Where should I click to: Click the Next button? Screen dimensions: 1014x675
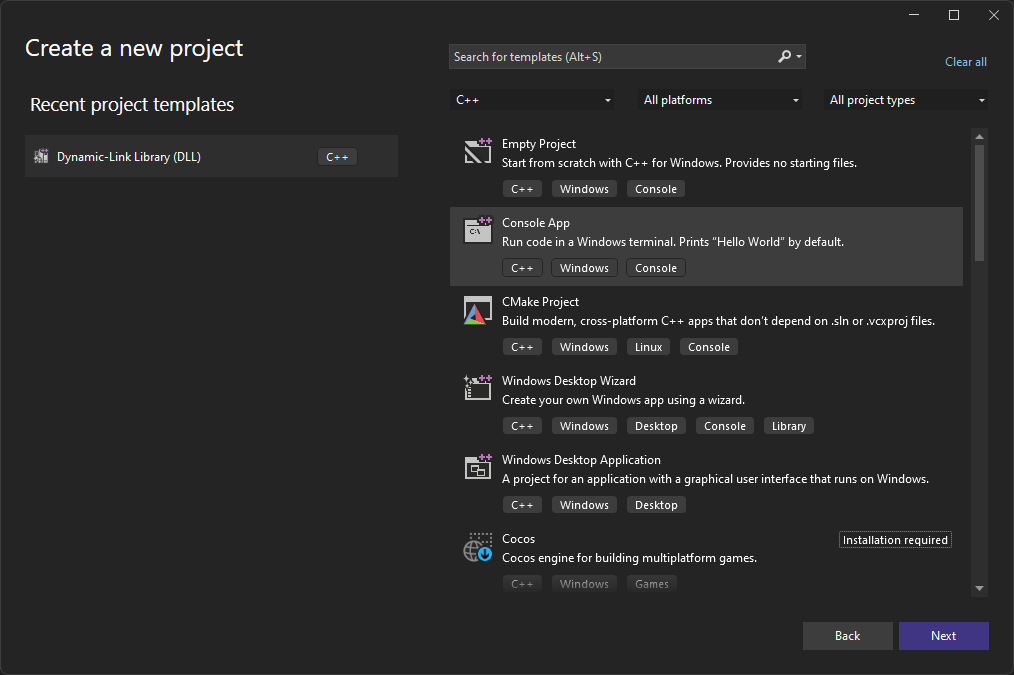[x=944, y=636]
